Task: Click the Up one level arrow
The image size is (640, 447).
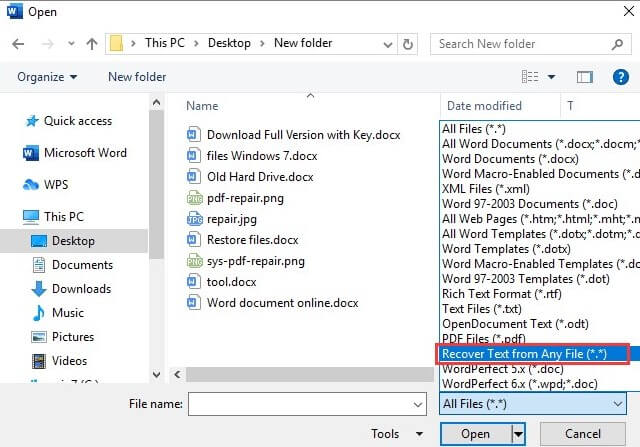Action: [x=91, y=44]
